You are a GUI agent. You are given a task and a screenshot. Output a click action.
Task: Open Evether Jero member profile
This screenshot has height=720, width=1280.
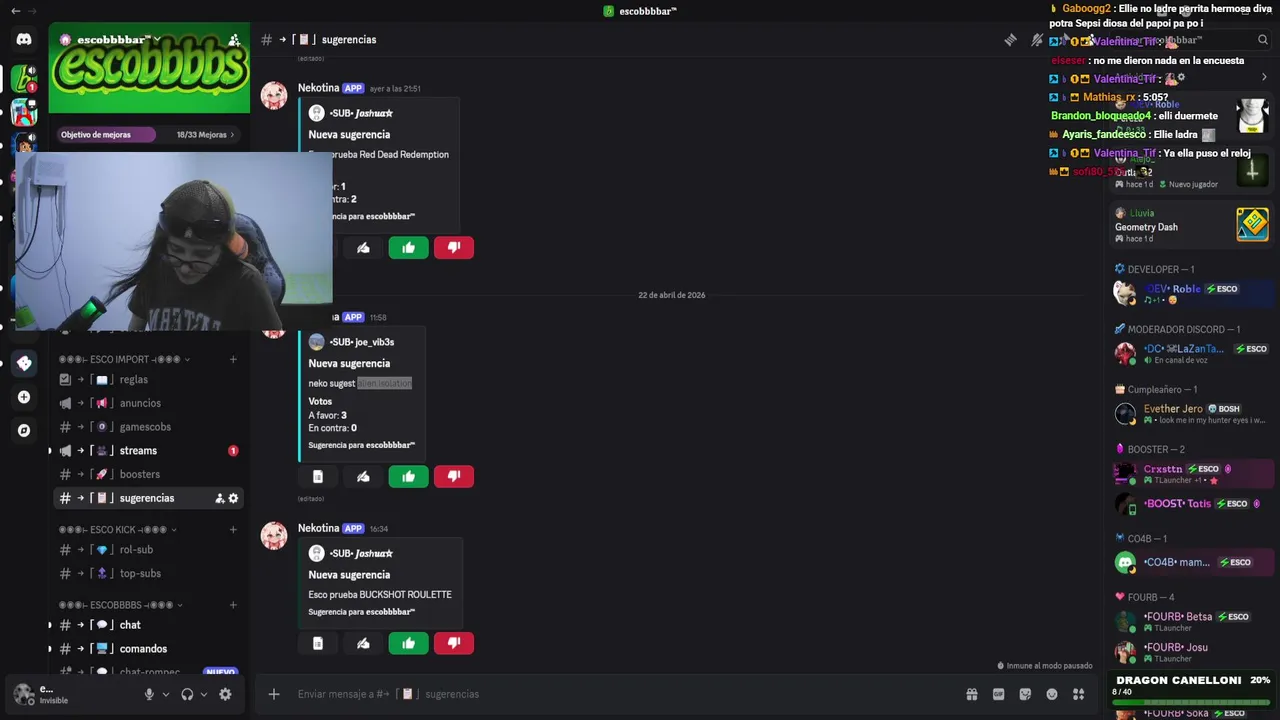tap(1192, 413)
